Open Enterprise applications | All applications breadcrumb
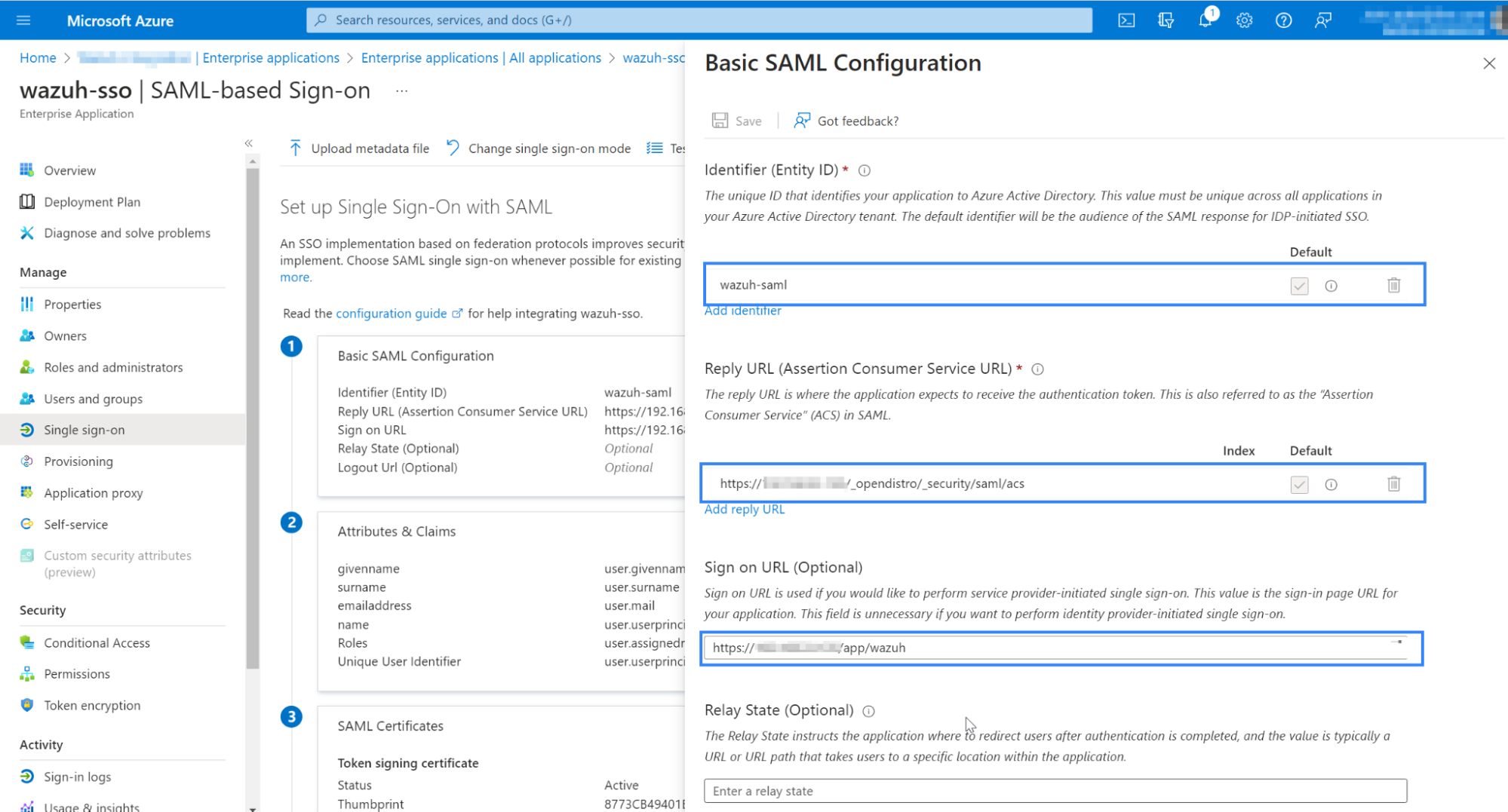This screenshot has height=812, width=1508. (x=481, y=58)
